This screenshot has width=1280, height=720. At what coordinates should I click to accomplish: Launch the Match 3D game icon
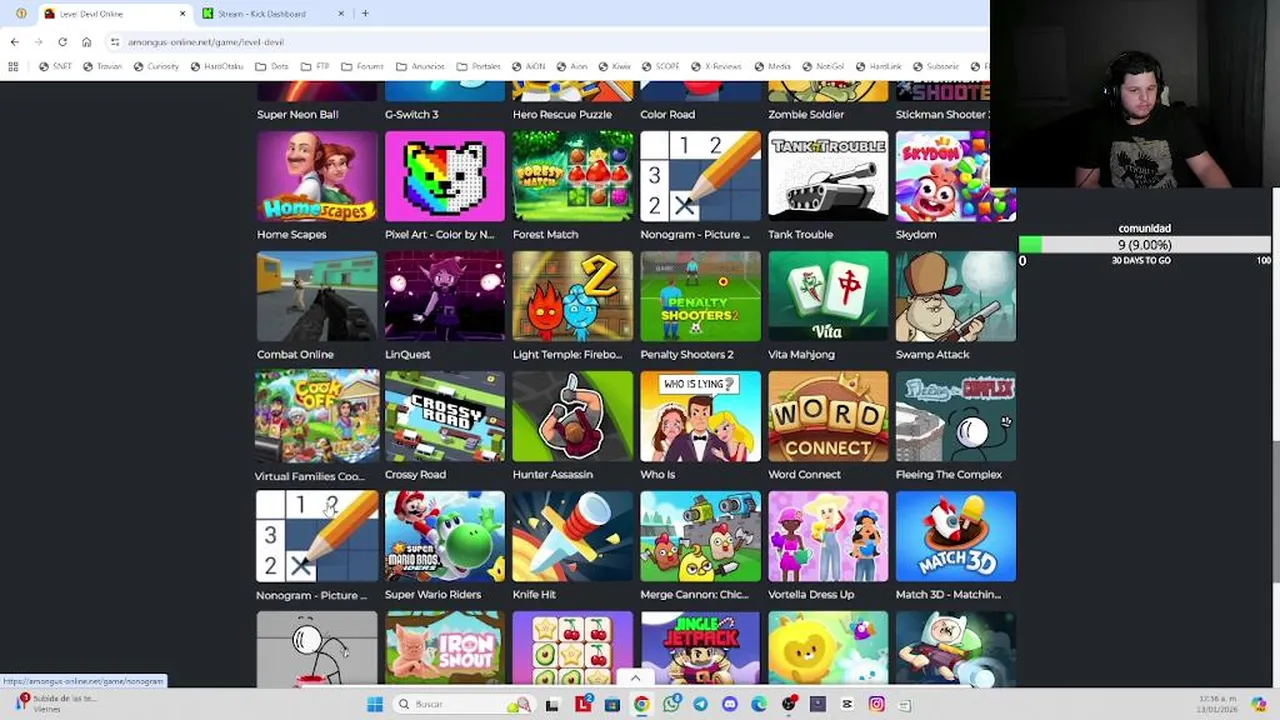pos(956,536)
